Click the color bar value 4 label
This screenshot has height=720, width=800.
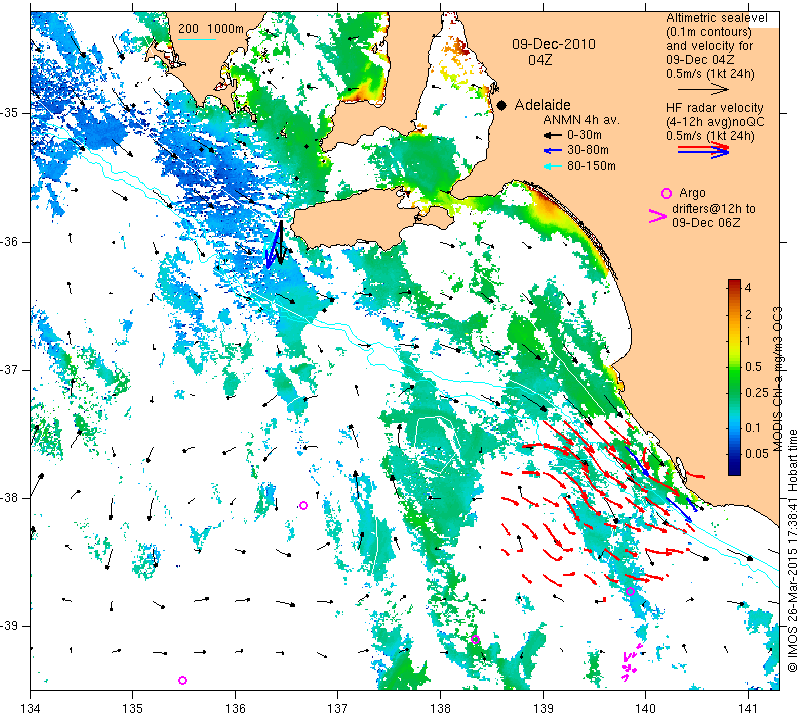point(748,288)
